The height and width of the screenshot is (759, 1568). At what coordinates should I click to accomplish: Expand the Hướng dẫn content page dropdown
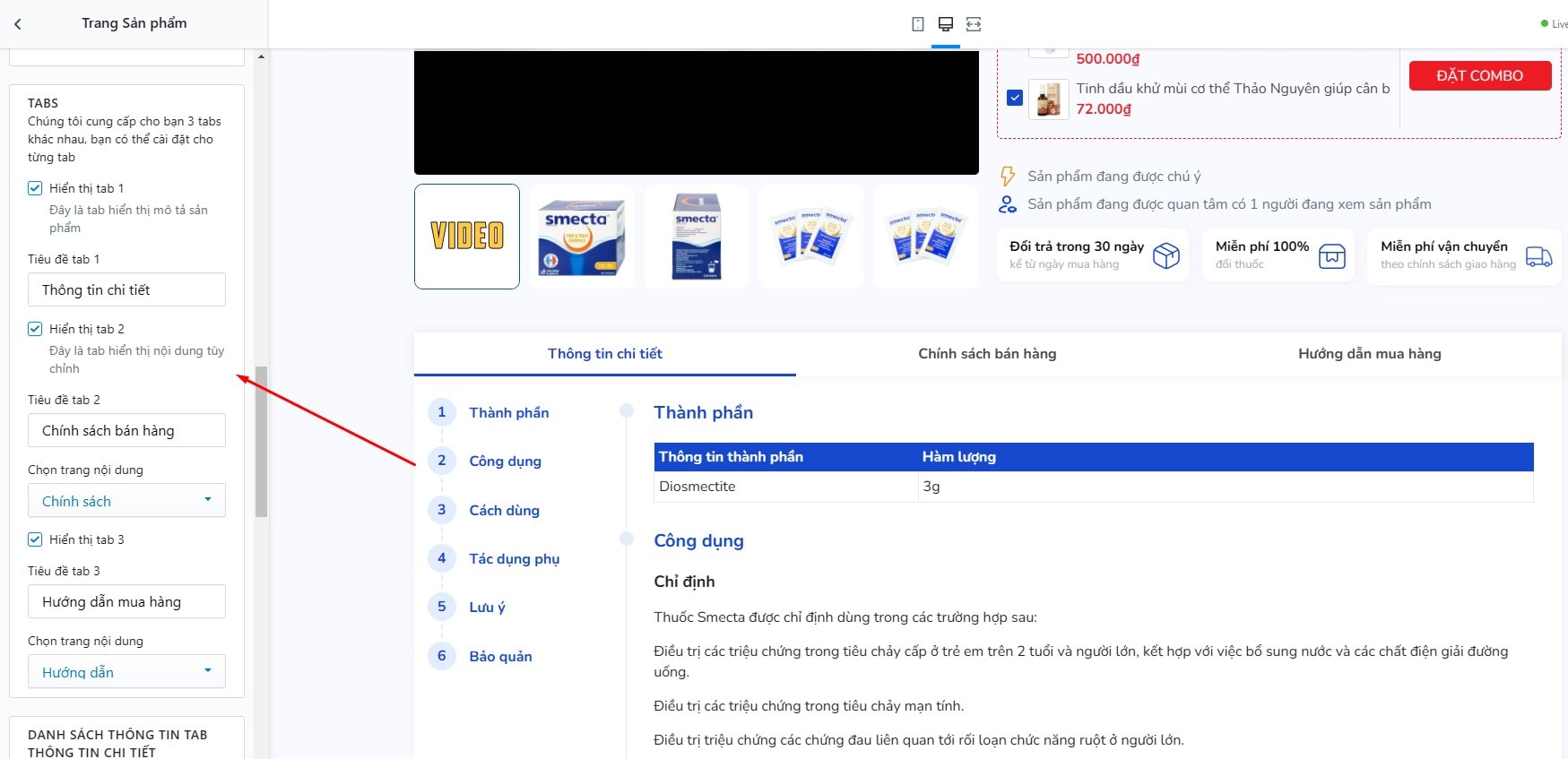[x=126, y=672]
